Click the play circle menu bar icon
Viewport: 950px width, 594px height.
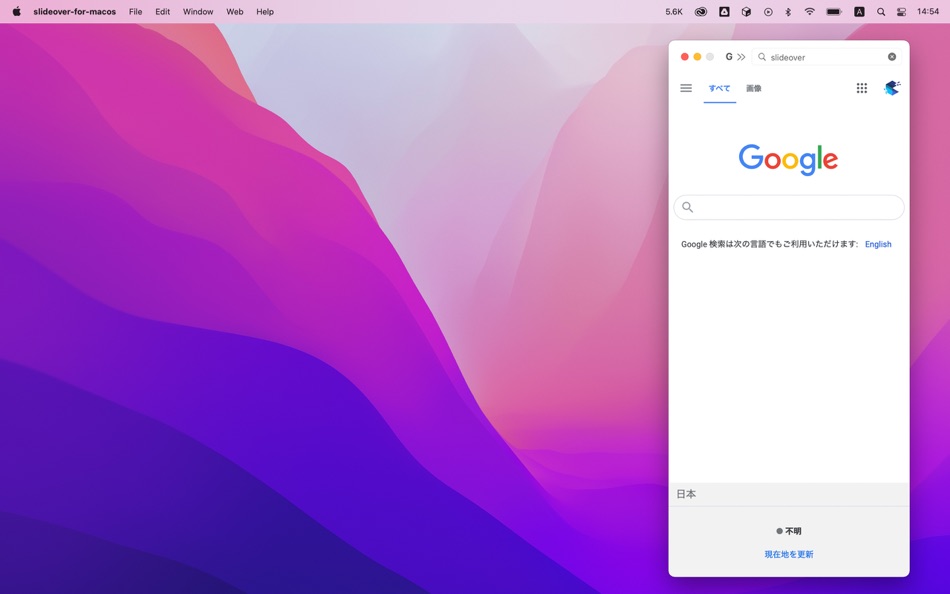(768, 12)
